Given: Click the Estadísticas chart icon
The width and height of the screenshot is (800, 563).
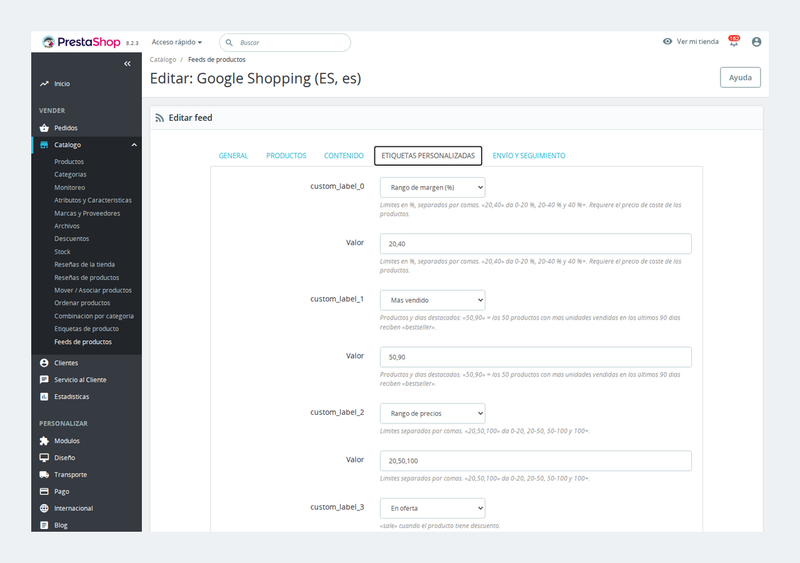Looking at the screenshot, I should click(44, 397).
